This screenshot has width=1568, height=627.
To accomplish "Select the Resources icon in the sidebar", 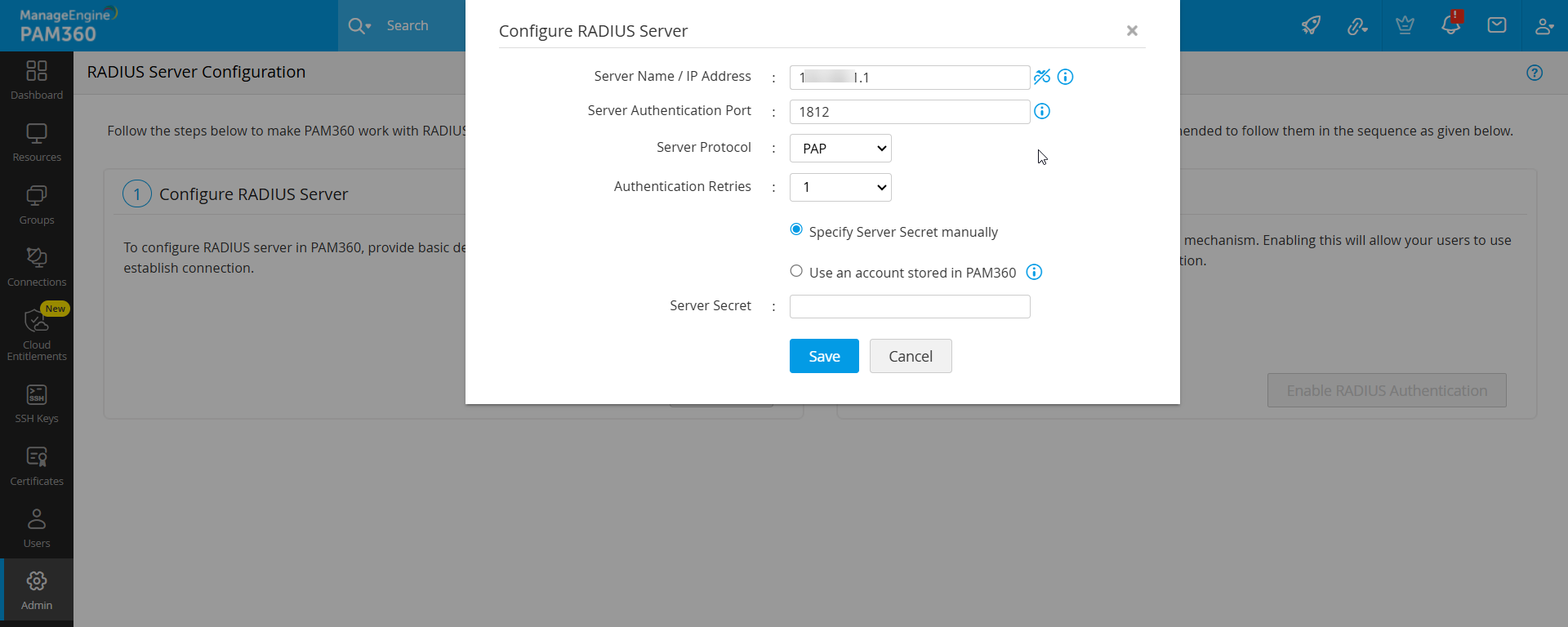I will (x=36, y=140).
